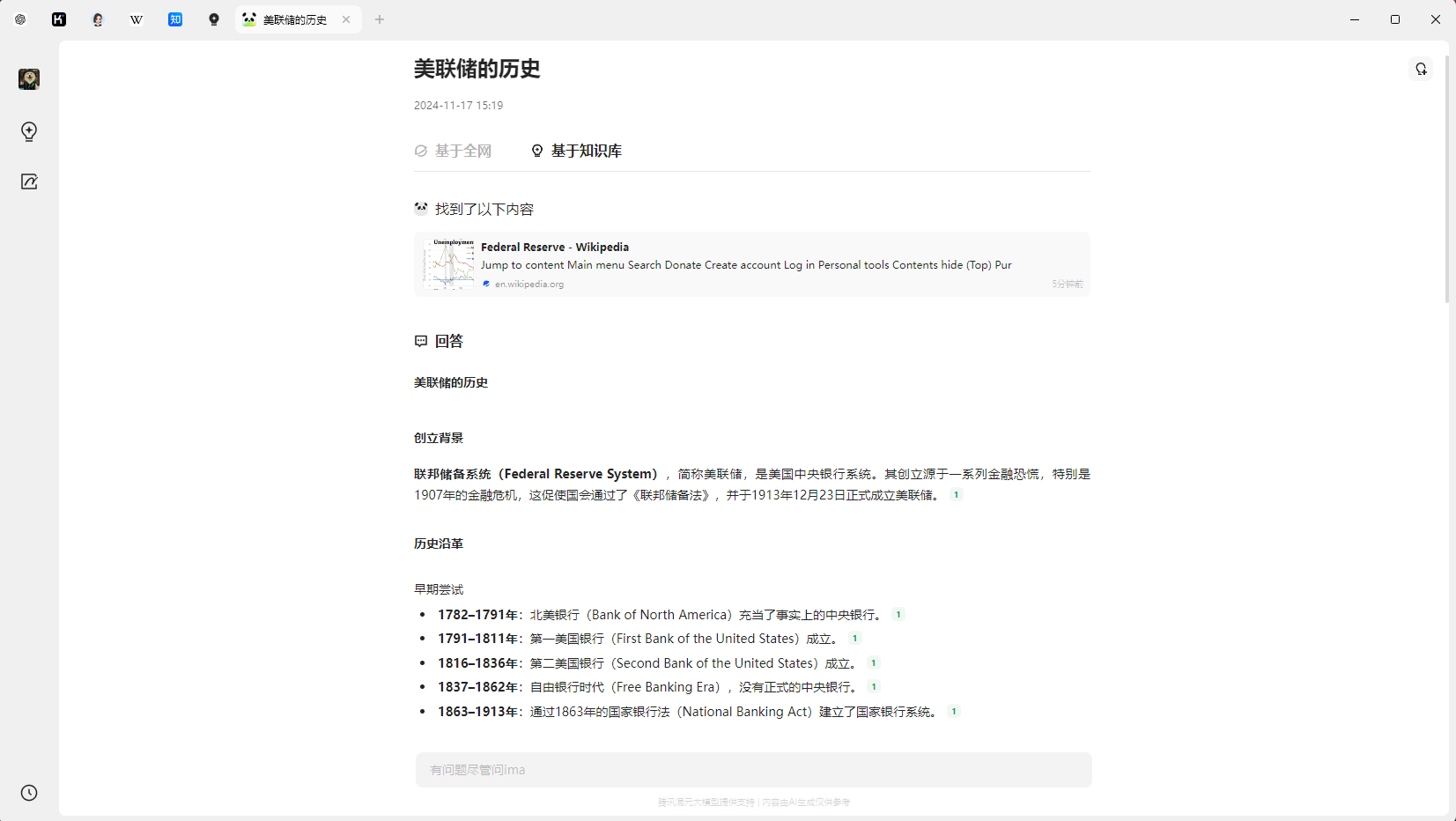Focus the 有问题尽管问ima input box
The width and height of the screenshot is (1456, 821).
pos(754,770)
